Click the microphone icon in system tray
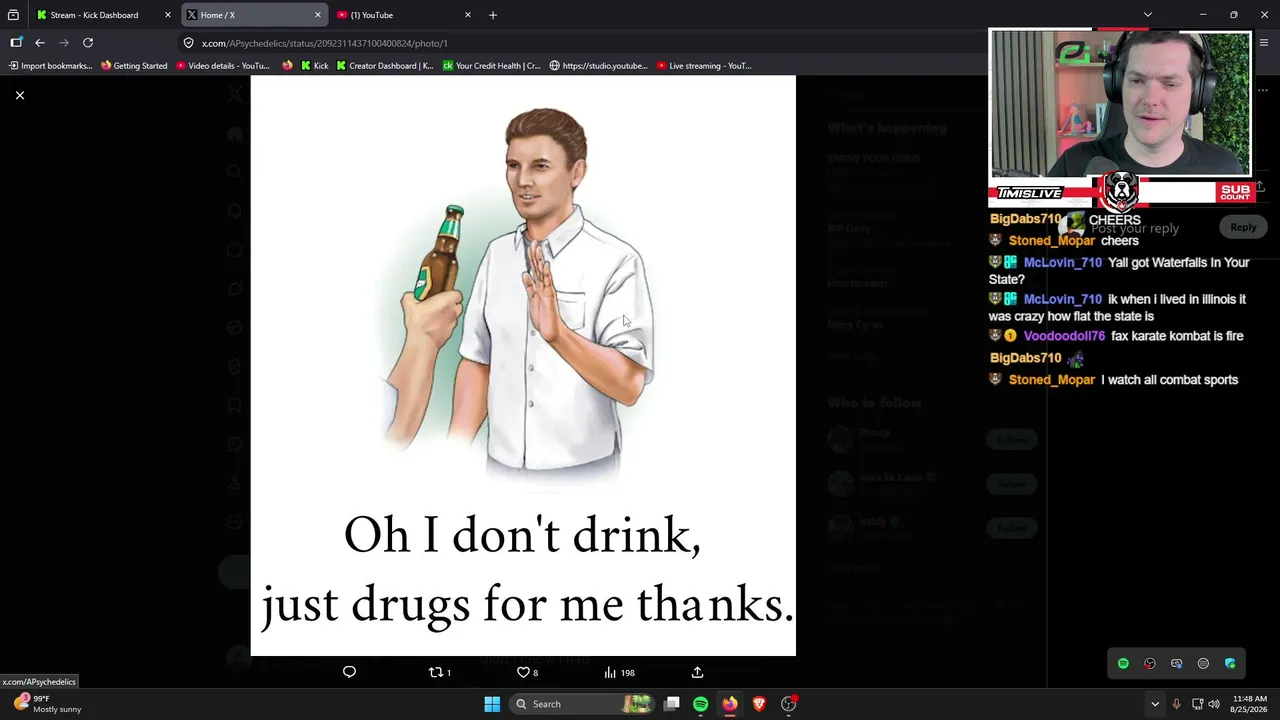 pos(1177,704)
